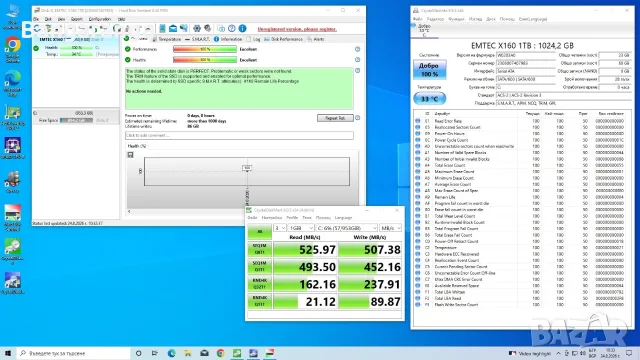Open the Speccy desktop shortcut
The height and width of the screenshot is (360, 640).
pos(13,182)
